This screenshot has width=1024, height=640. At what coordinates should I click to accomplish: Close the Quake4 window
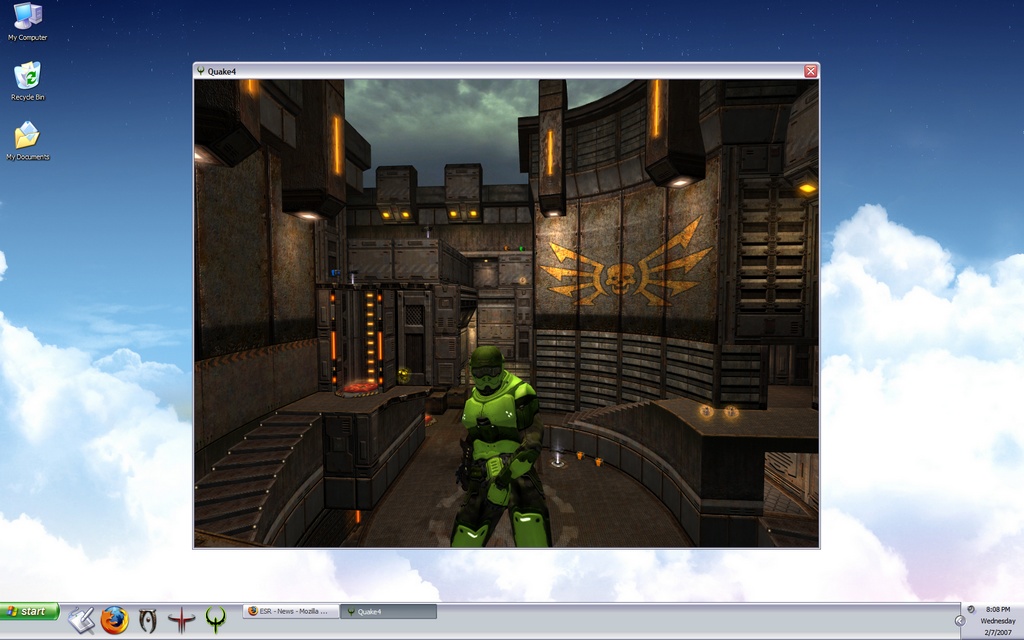point(811,71)
